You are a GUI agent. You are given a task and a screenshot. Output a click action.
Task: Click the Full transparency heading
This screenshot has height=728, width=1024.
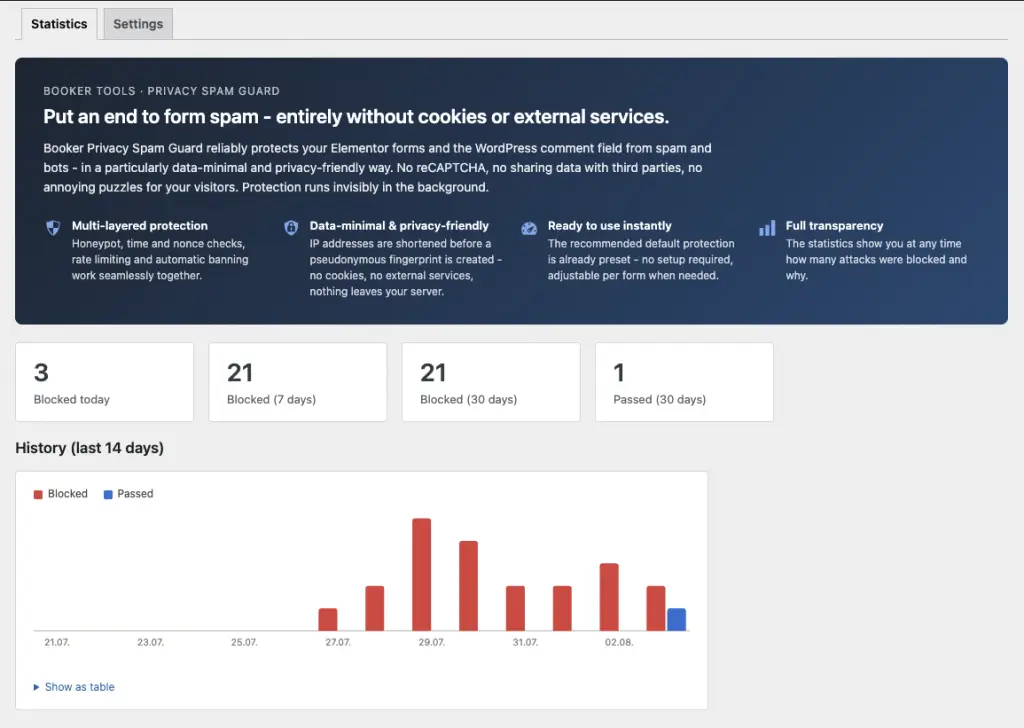(x=834, y=226)
